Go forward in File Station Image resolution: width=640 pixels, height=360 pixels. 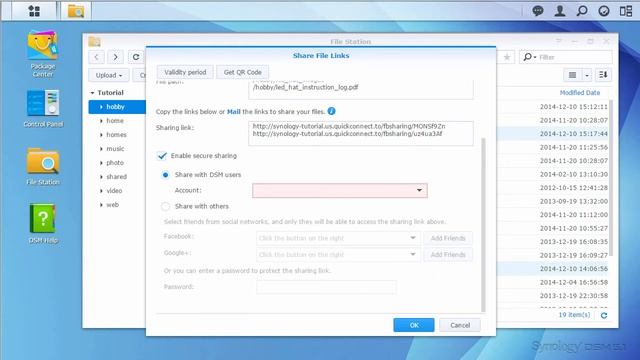(x=116, y=57)
